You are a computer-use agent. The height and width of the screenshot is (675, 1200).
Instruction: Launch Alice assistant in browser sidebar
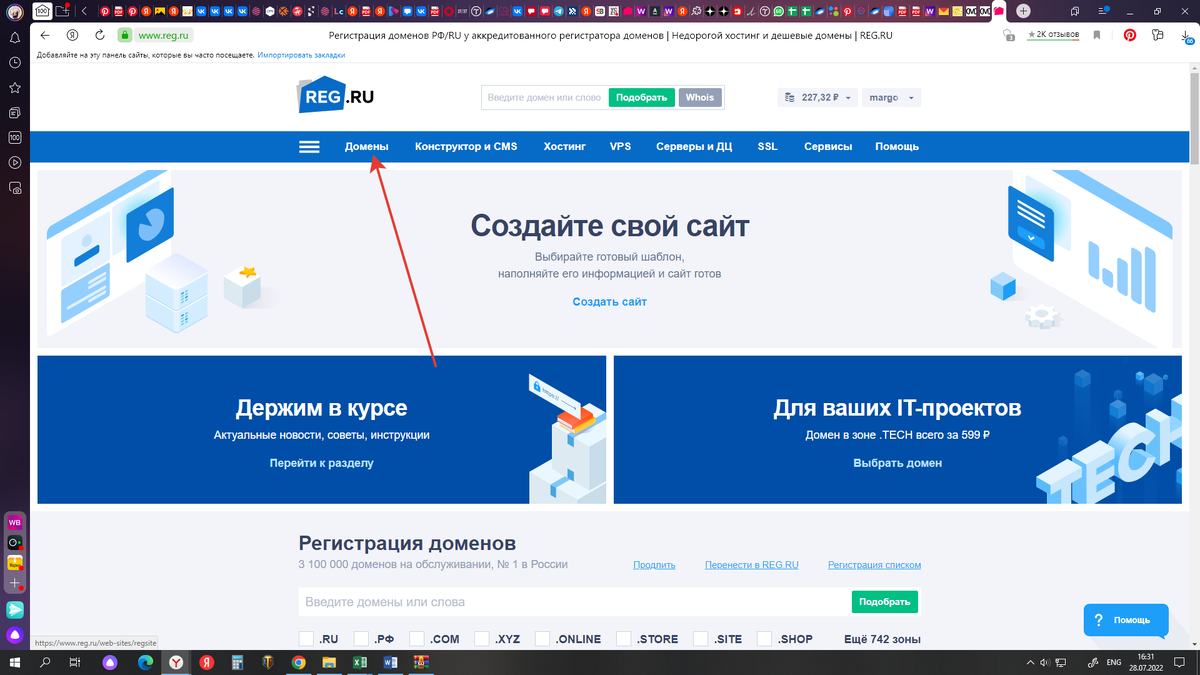pos(15,635)
